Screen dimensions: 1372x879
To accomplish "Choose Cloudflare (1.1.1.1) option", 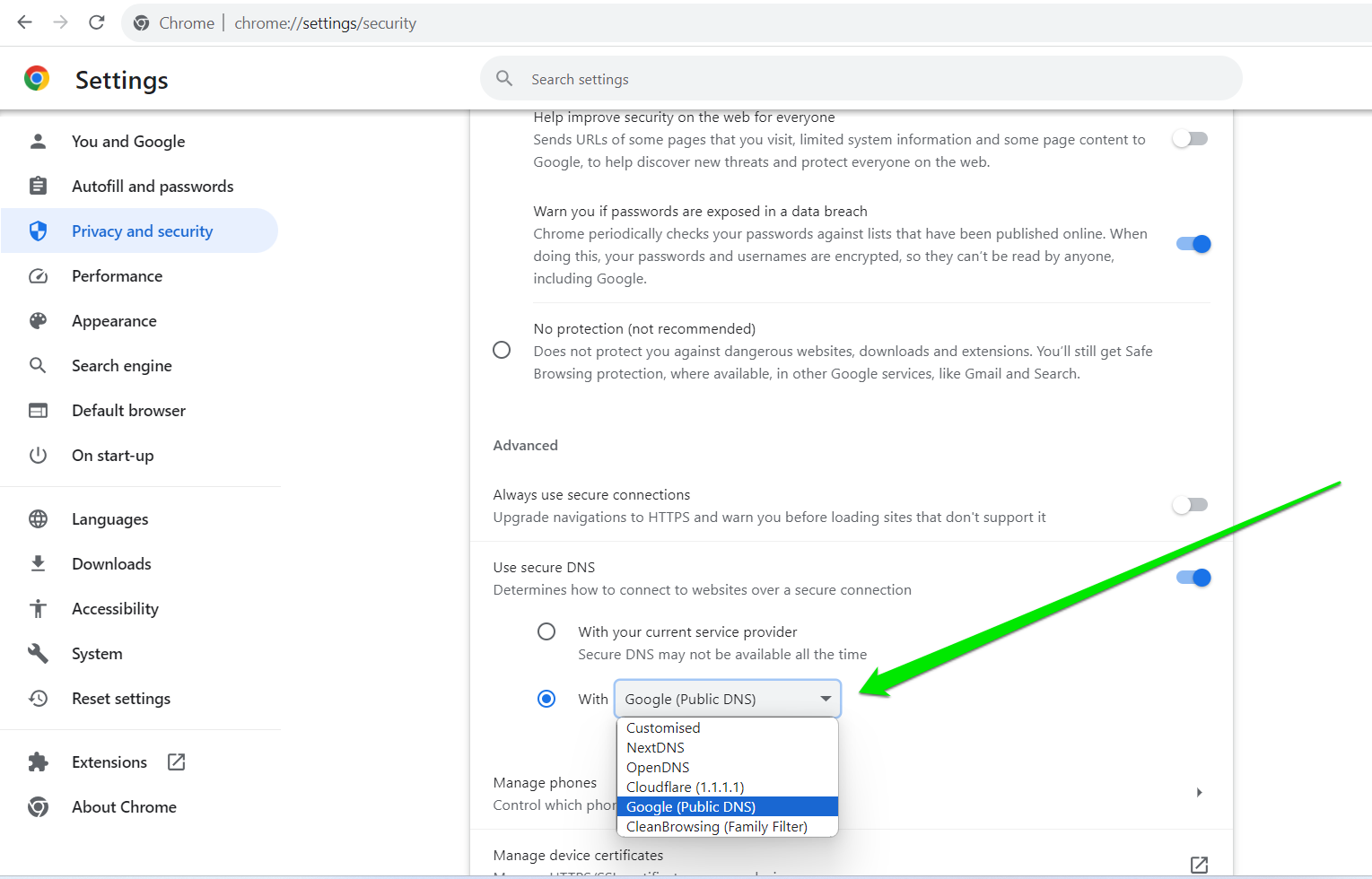I will click(727, 788).
